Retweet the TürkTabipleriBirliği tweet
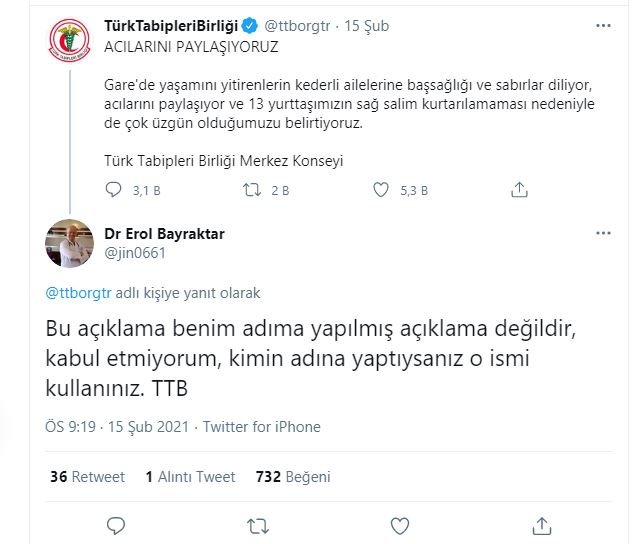This screenshot has width=638, height=544. point(254,189)
